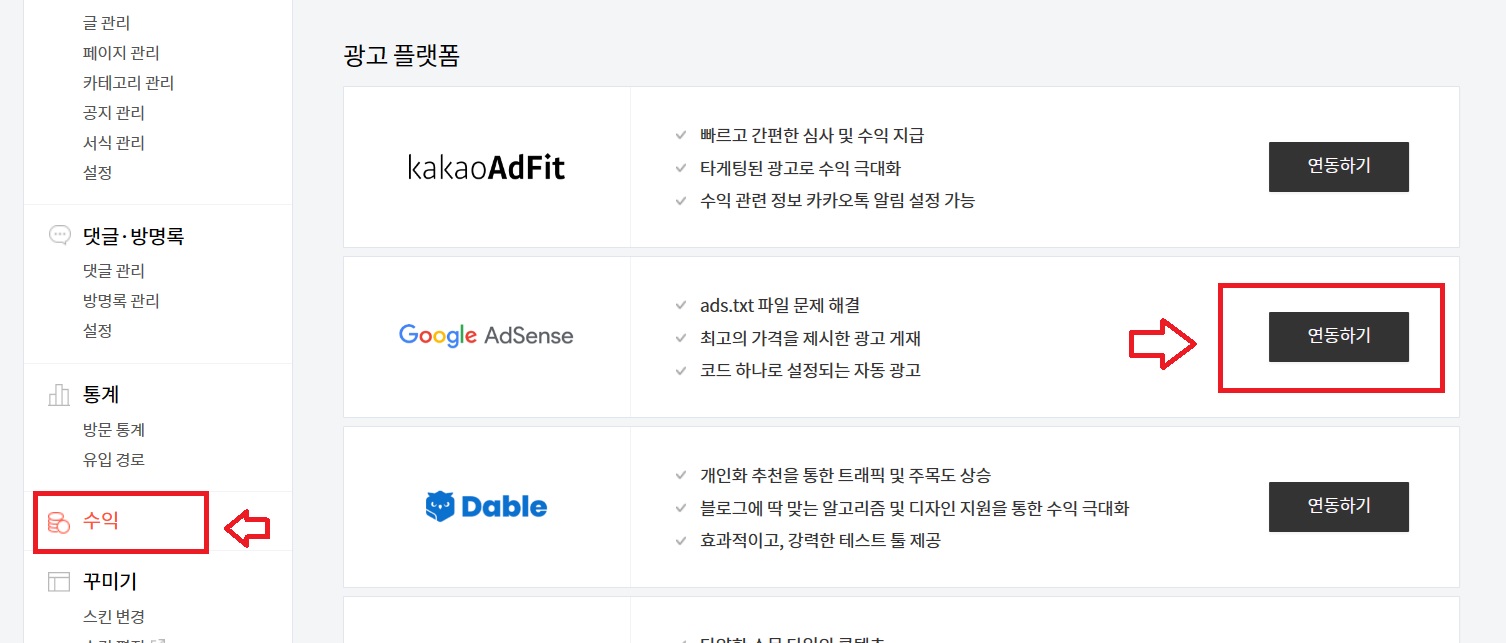Click text '효과적이고, 강력한 테스트 툴 제공'

821,540
